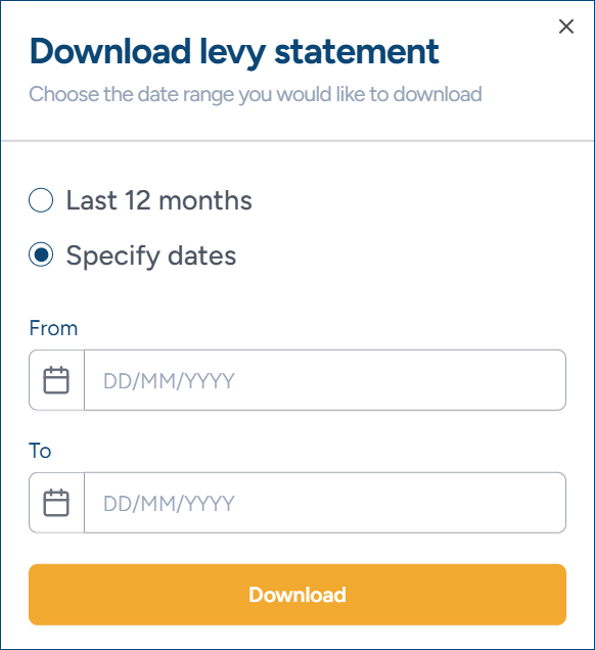Choose the end date calendar button
The width and height of the screenshot is (595, 650).
56,502
